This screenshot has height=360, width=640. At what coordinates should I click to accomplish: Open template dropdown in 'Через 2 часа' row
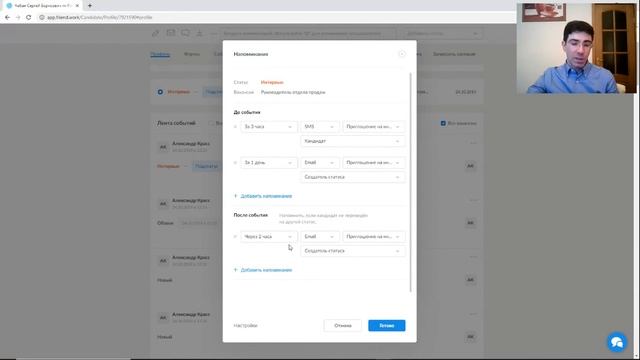(373, 237)
